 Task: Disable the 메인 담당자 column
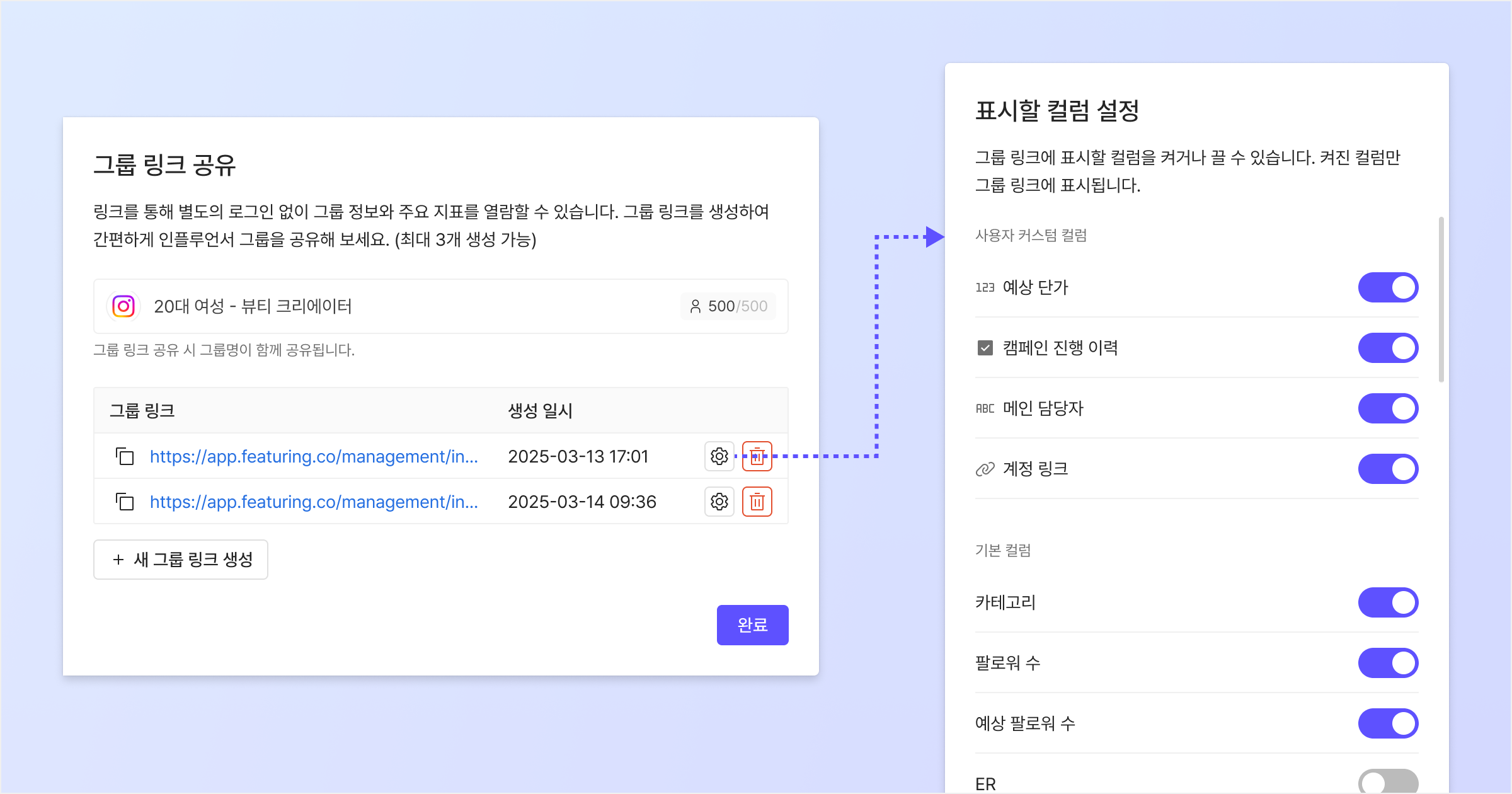pyautogui.click(x=1387, y=408)
